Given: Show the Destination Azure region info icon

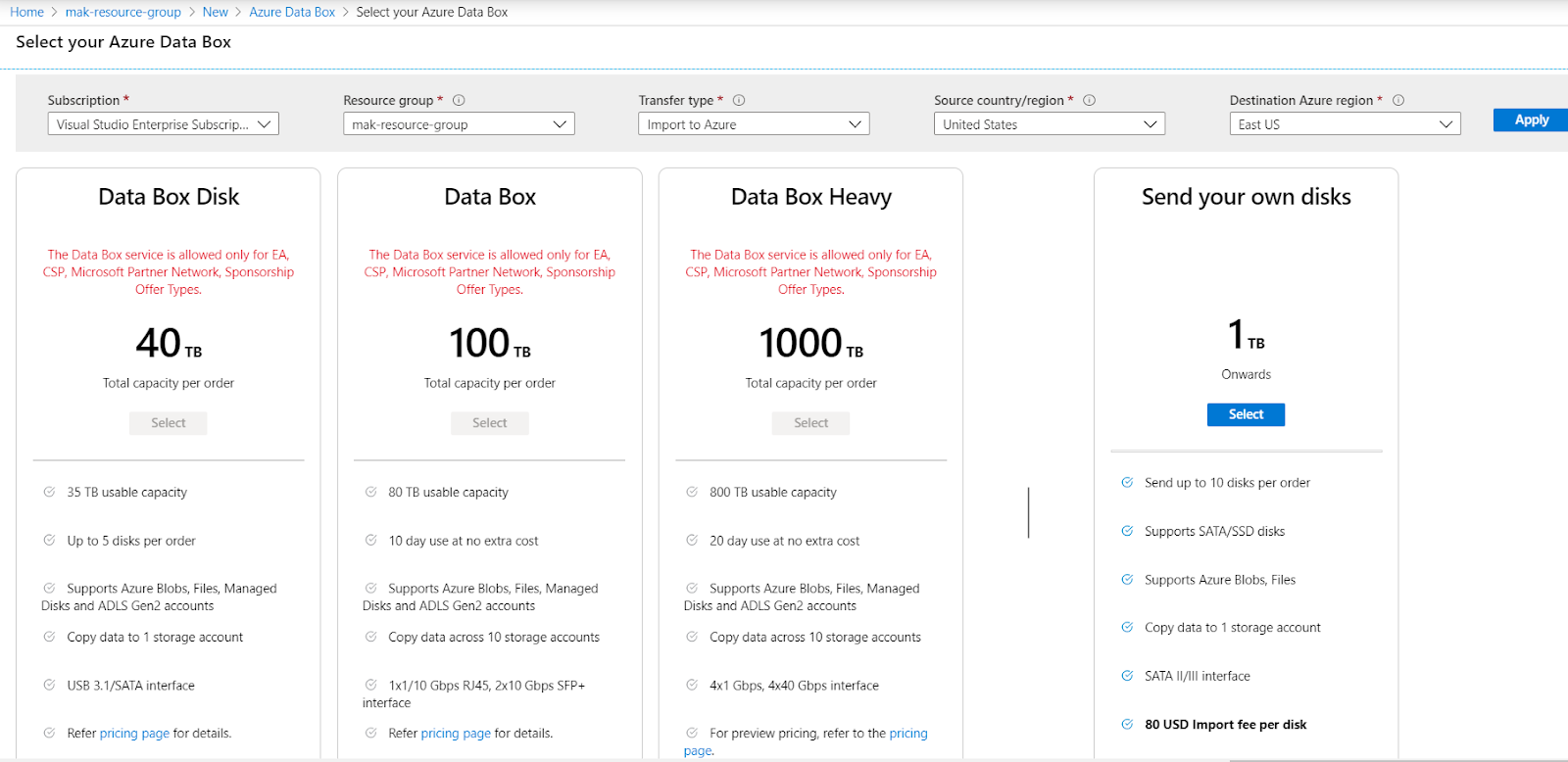Looking at the screenshot, I should pyautogui.click(x=1398, y=100).
